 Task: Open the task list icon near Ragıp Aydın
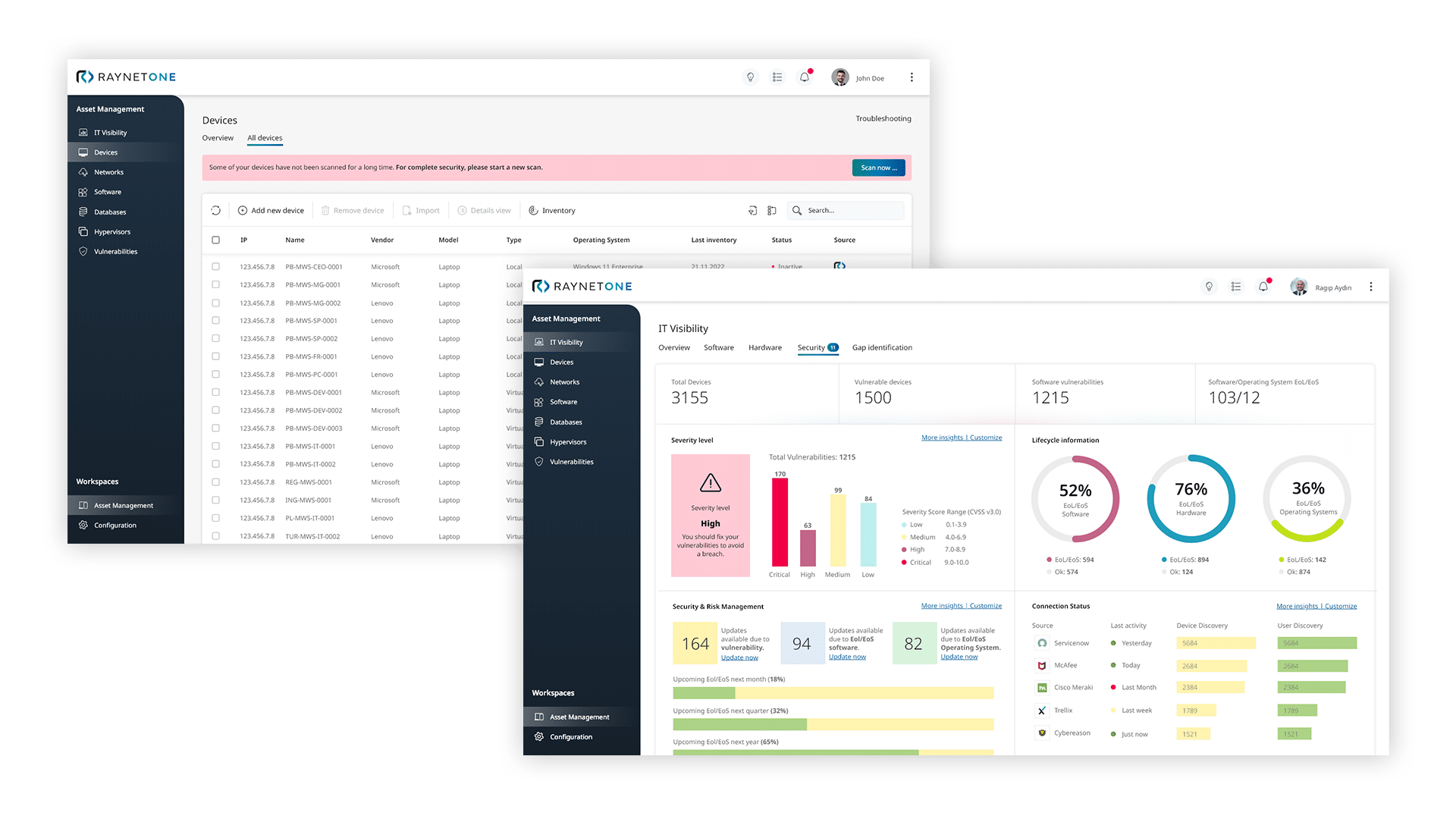[x=1236, y=287]
